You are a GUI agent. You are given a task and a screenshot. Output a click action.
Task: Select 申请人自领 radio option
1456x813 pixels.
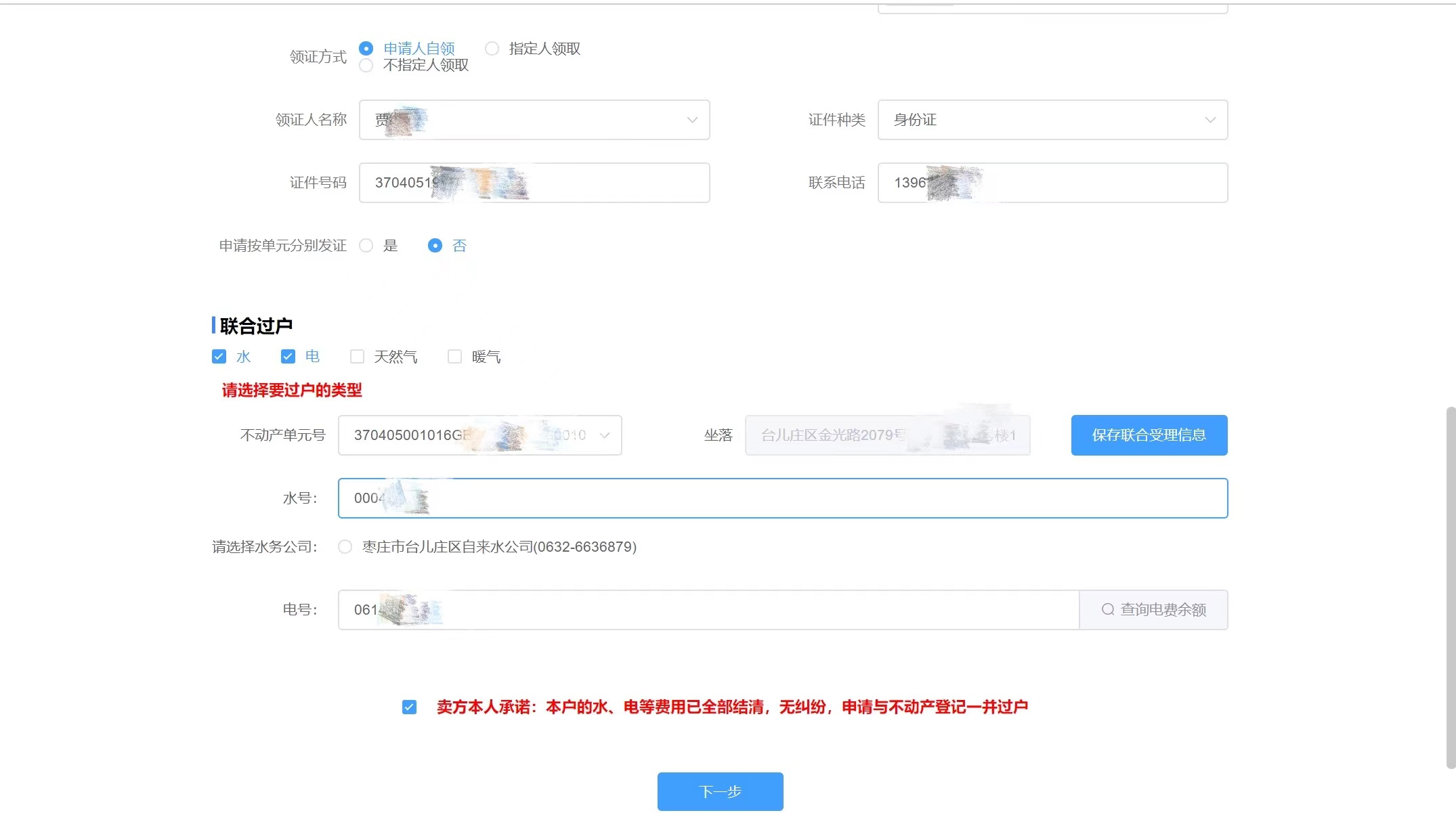pyautogui.click(x=366, y=49)
